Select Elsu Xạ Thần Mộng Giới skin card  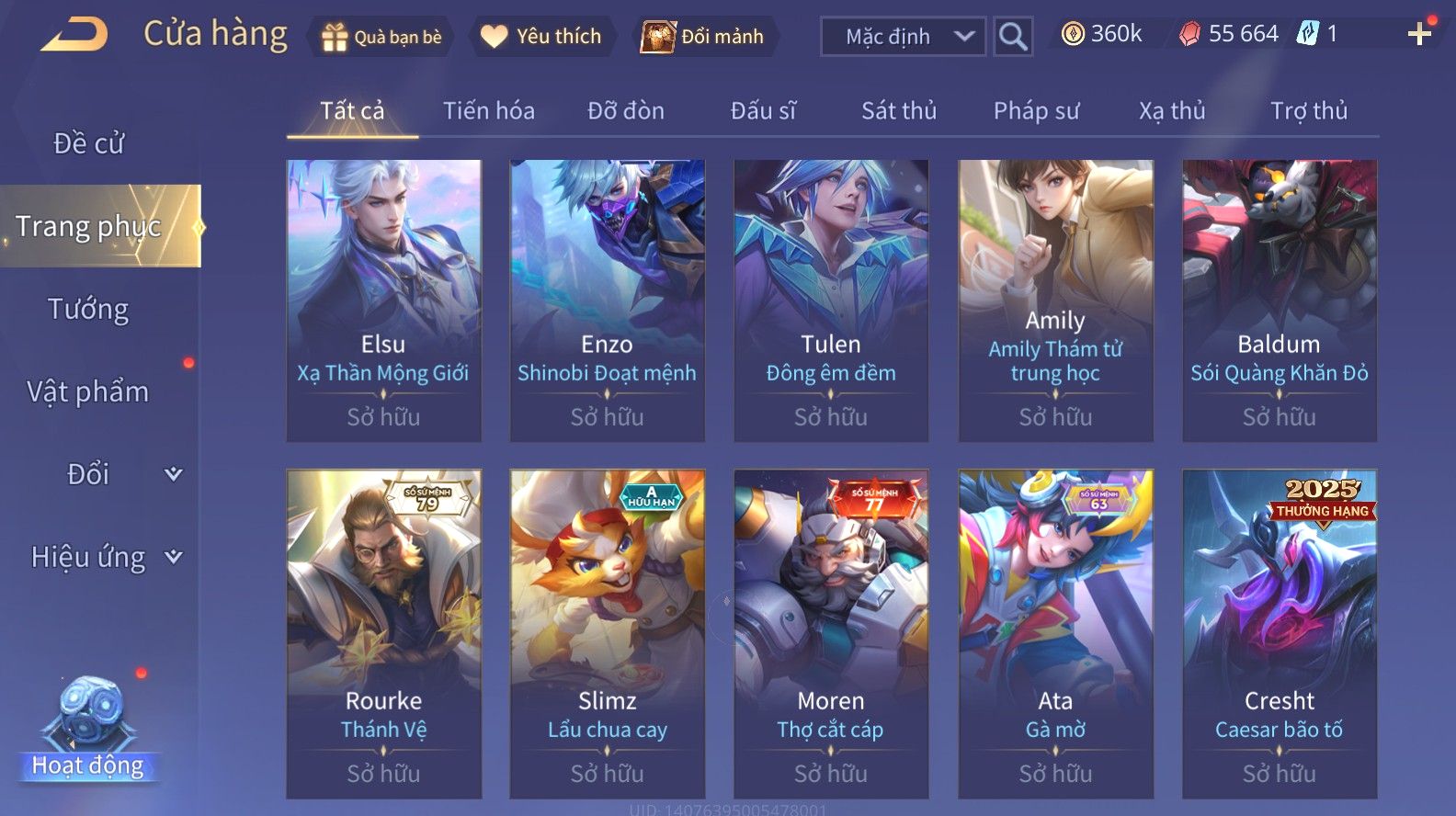pyautogui.click(x=383, y=300)
